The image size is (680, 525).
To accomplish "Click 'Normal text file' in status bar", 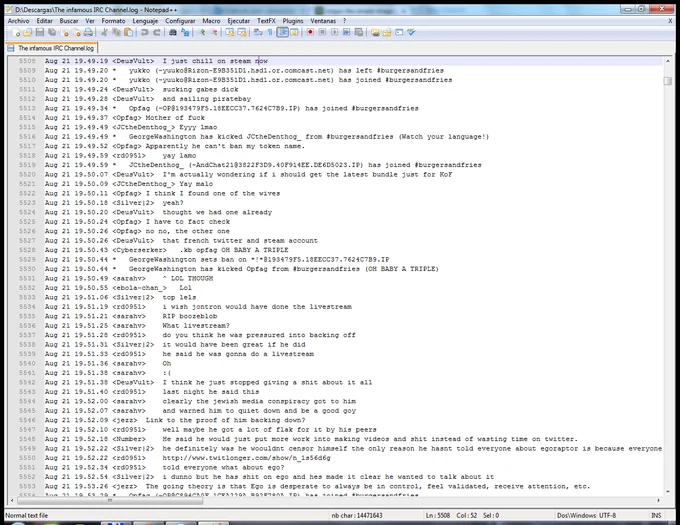I will coord(26,515).
